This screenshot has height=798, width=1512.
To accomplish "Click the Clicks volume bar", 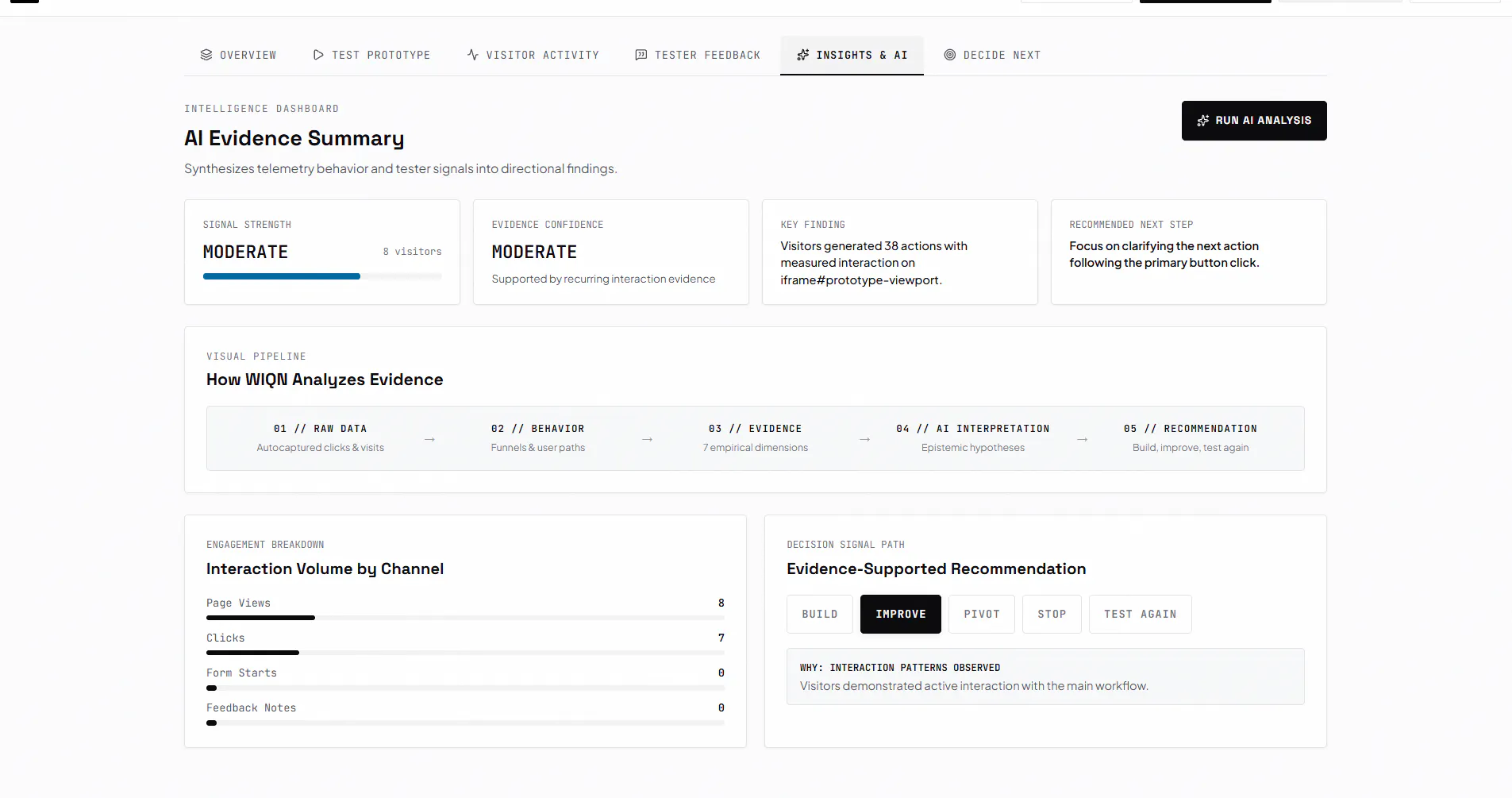I will pyautogui.click(x=465, y=653).
